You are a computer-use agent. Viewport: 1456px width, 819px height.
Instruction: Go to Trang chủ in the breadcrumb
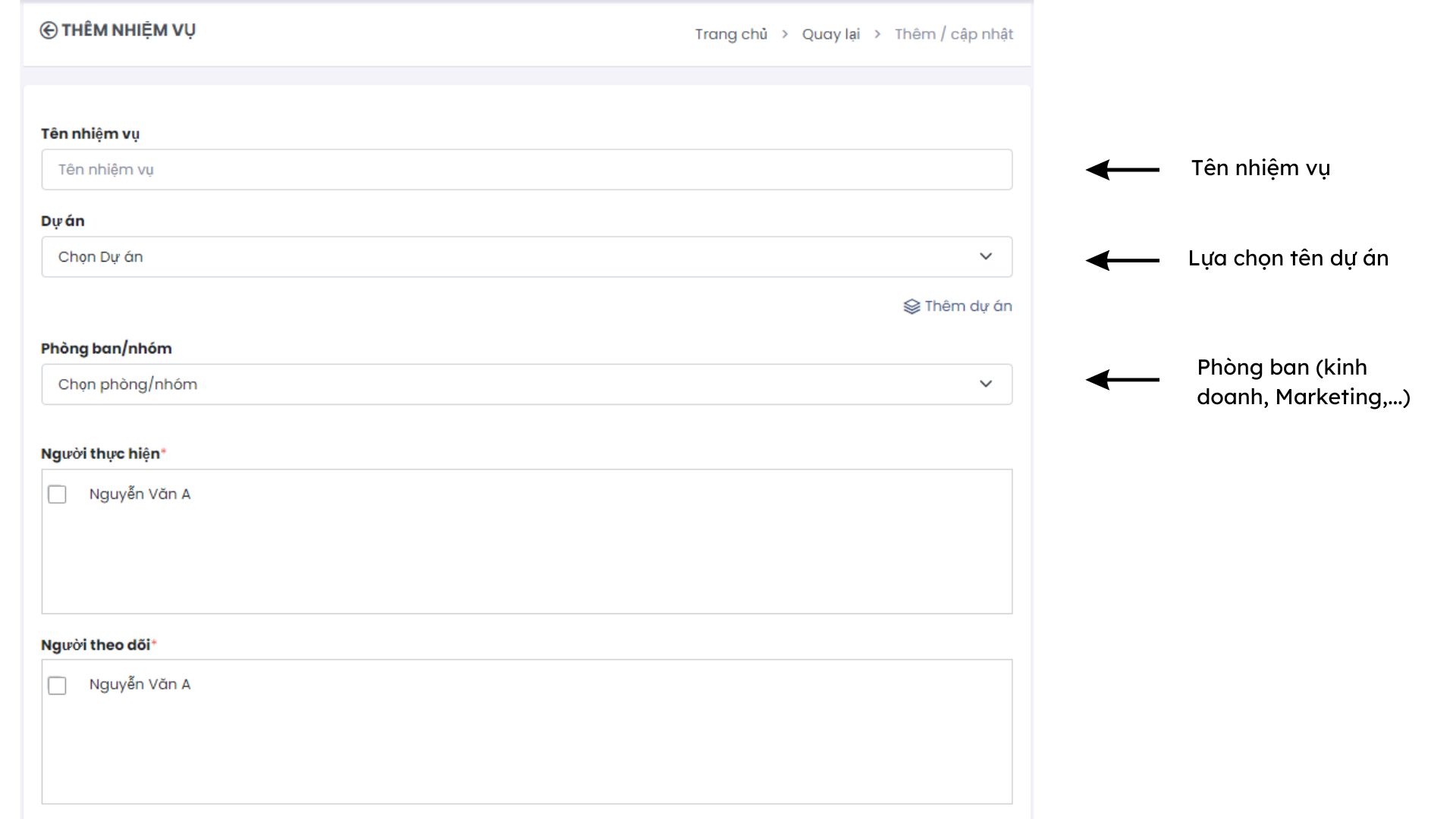731,34
